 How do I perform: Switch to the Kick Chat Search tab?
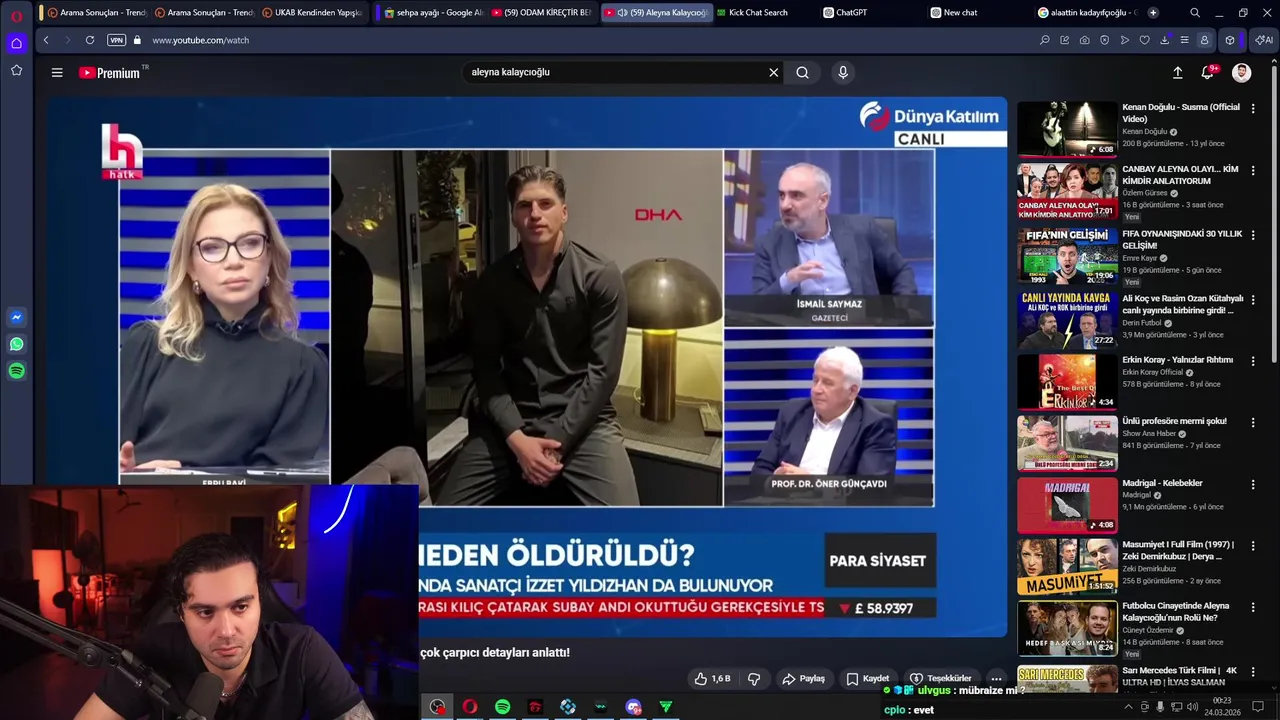coord(758,13)
